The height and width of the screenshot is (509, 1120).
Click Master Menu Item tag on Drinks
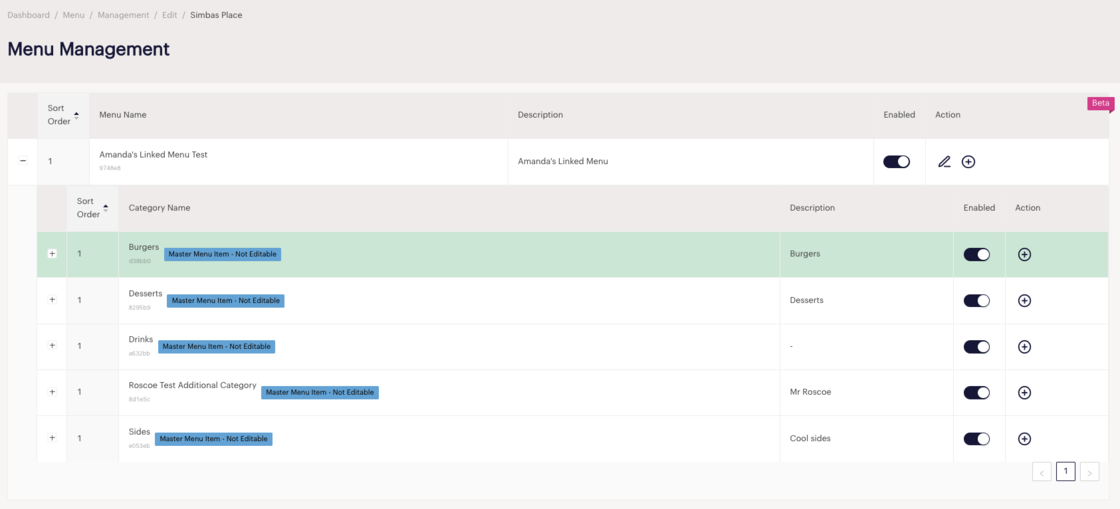216,346
